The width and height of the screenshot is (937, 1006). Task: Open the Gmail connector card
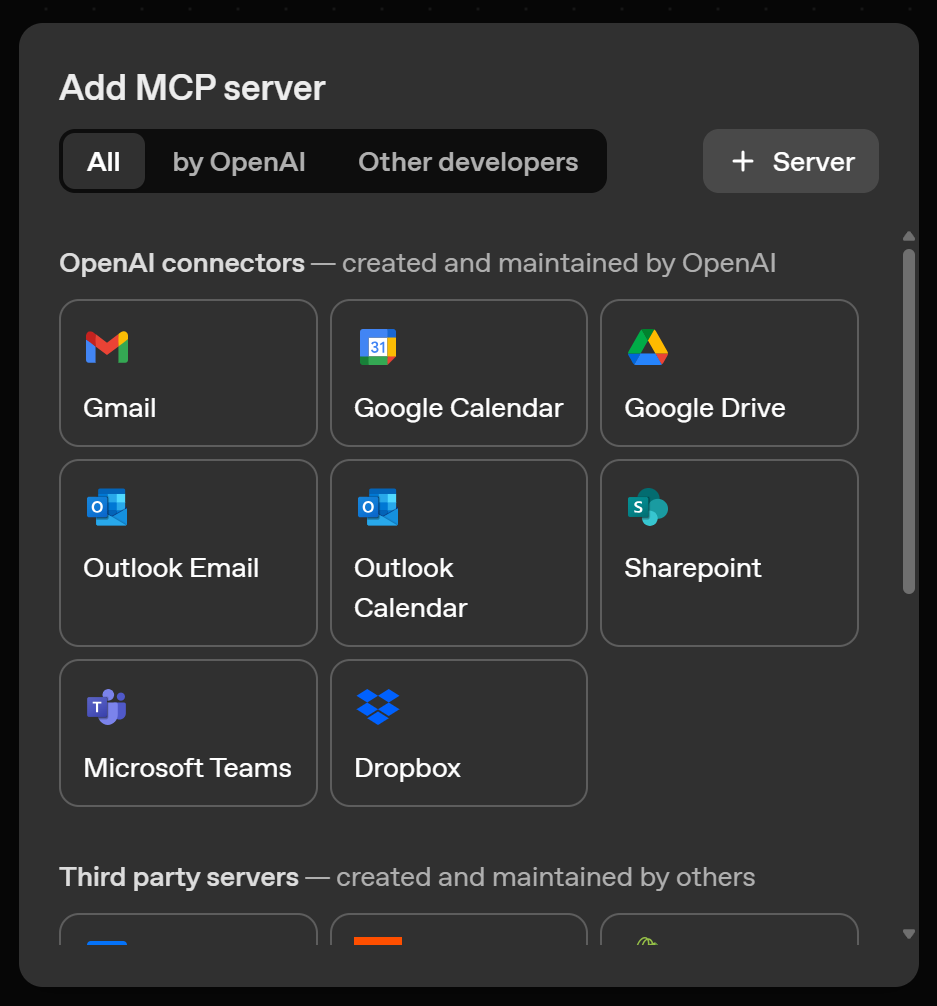(x=188, y=373)
